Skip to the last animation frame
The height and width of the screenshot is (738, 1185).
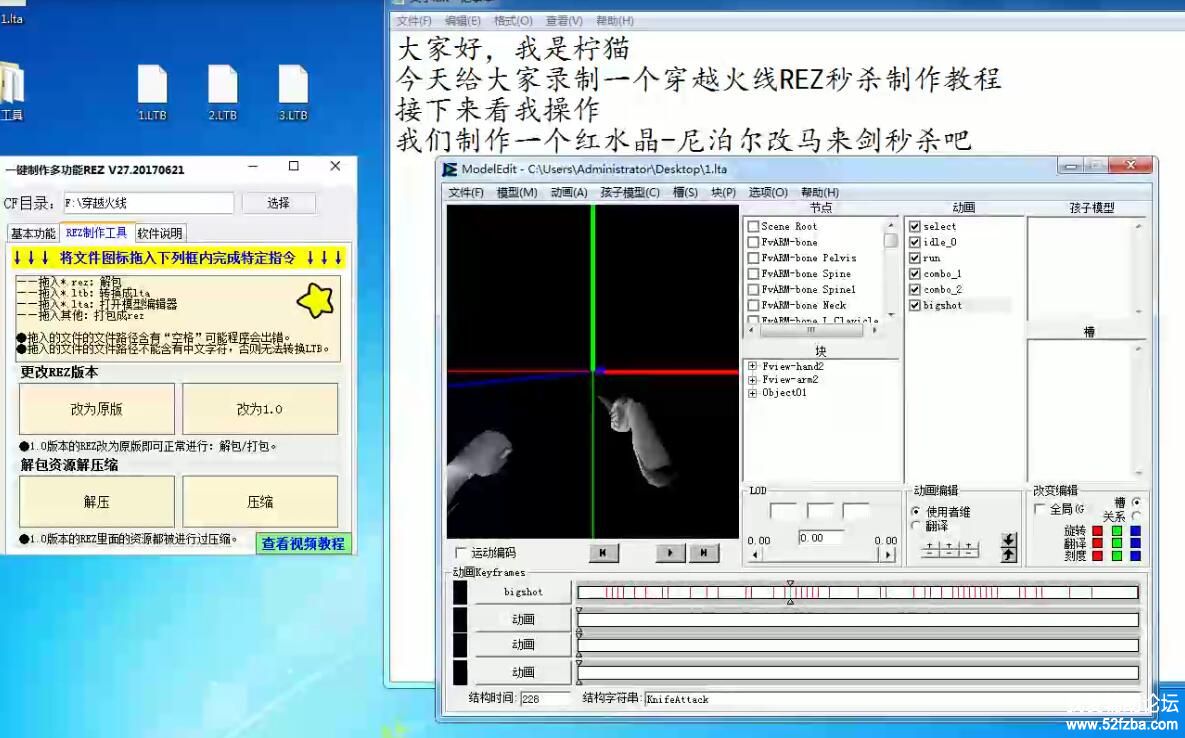pyautogui.click(x=704, y=552)
